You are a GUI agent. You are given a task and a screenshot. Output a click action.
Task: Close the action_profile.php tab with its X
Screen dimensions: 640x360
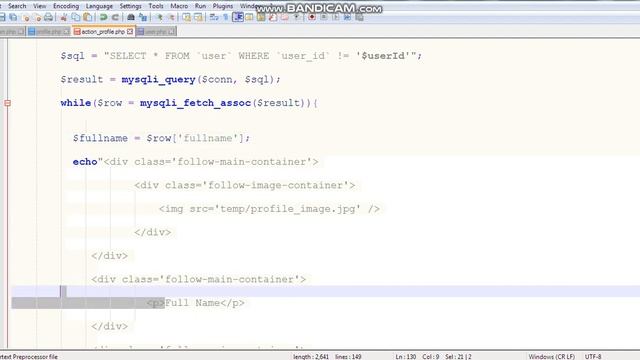pyautogui.click(x=130, y=31)
